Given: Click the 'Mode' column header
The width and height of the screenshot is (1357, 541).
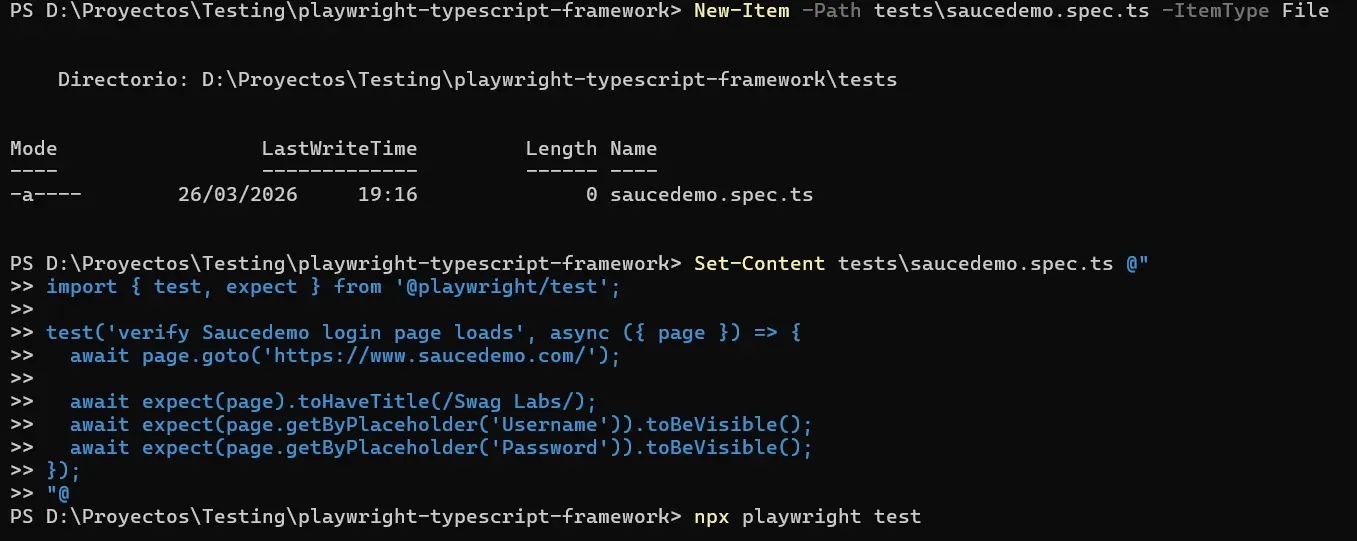Looking at the screenshot, I should [34, 149].
